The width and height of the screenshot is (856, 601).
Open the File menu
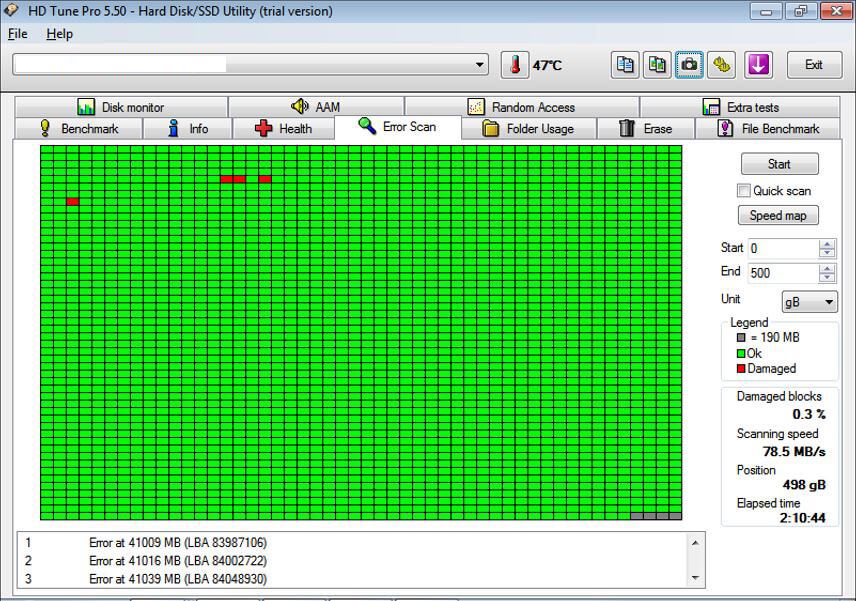coord(17,34)
